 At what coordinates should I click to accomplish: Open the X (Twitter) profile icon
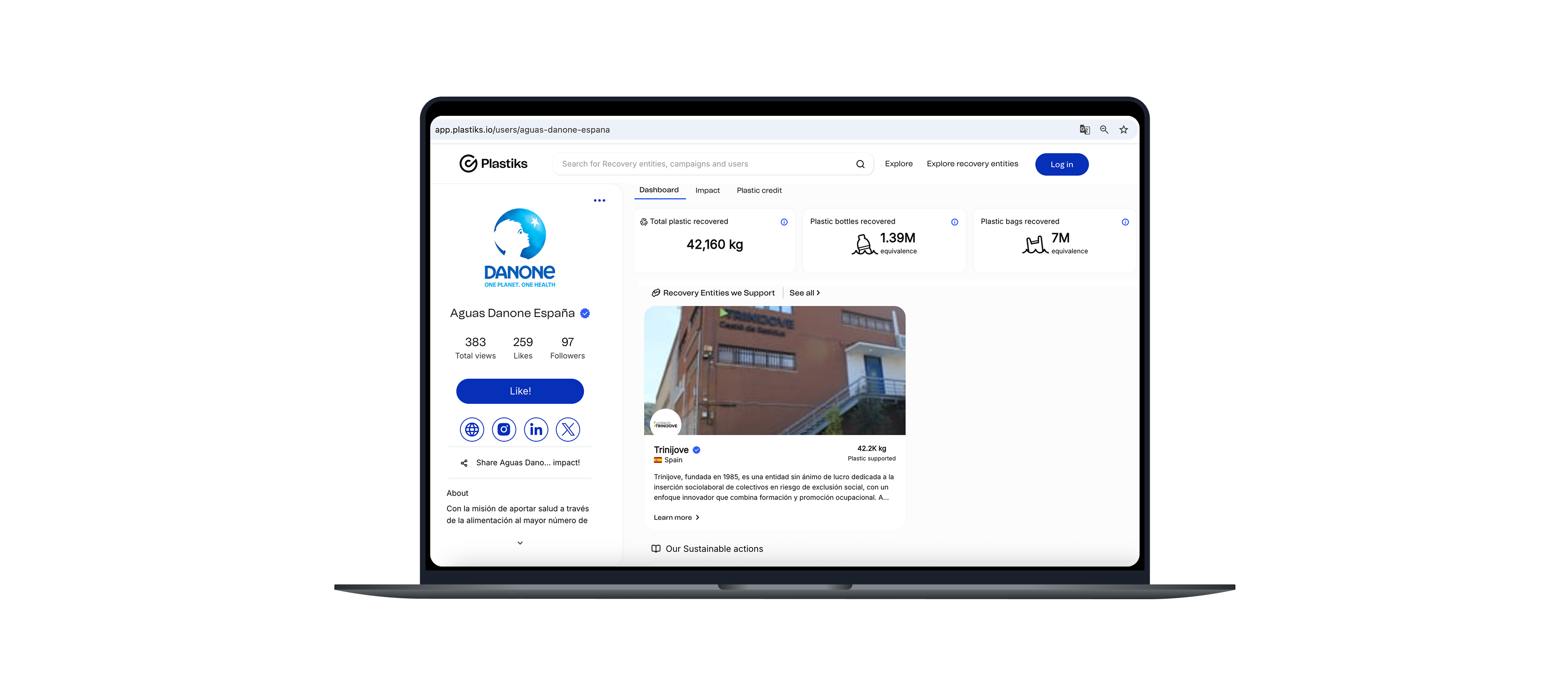[x=568, y=430]
